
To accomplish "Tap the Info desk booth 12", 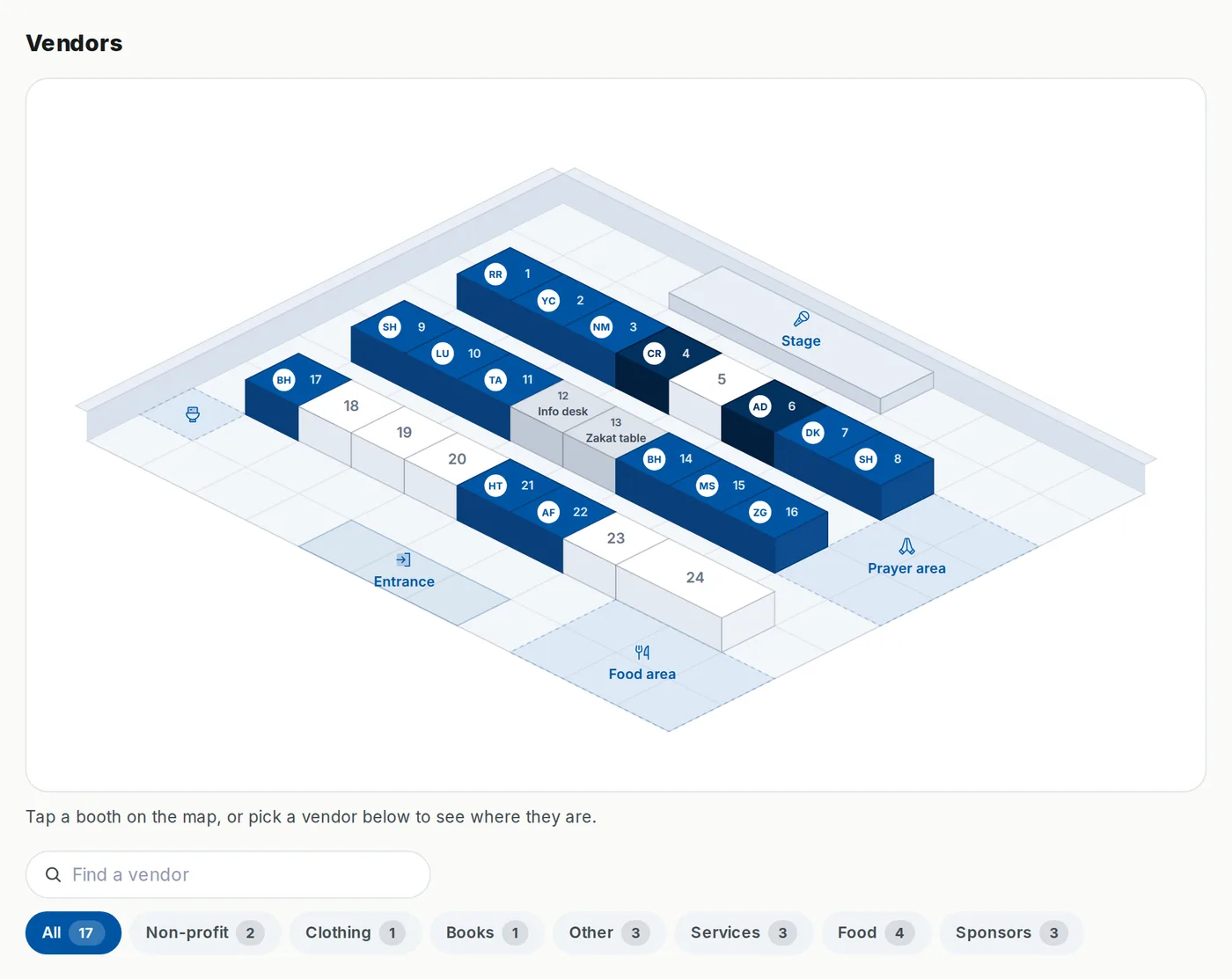I will coord(563,405).
